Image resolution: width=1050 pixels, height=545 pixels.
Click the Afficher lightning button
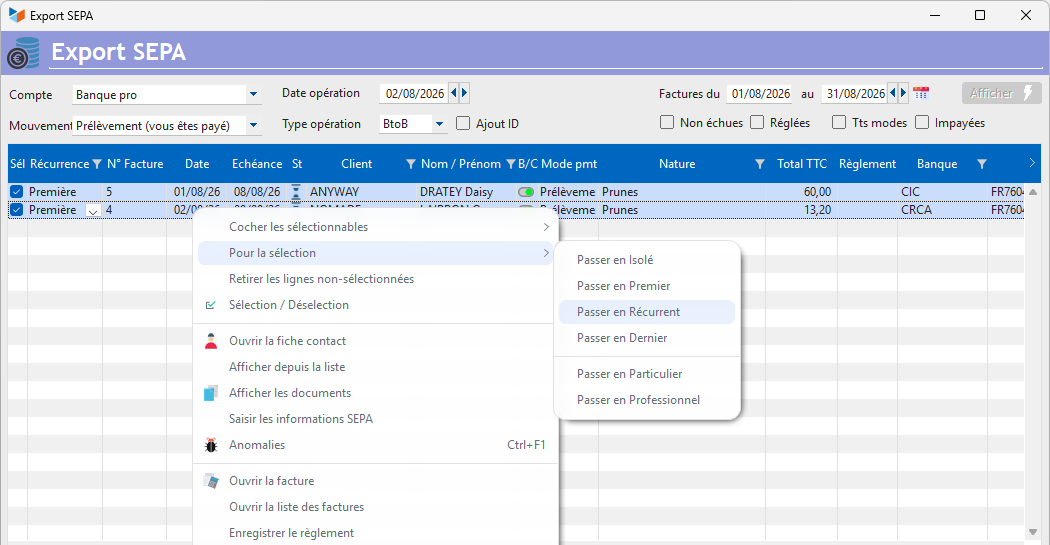[1001, 93]
